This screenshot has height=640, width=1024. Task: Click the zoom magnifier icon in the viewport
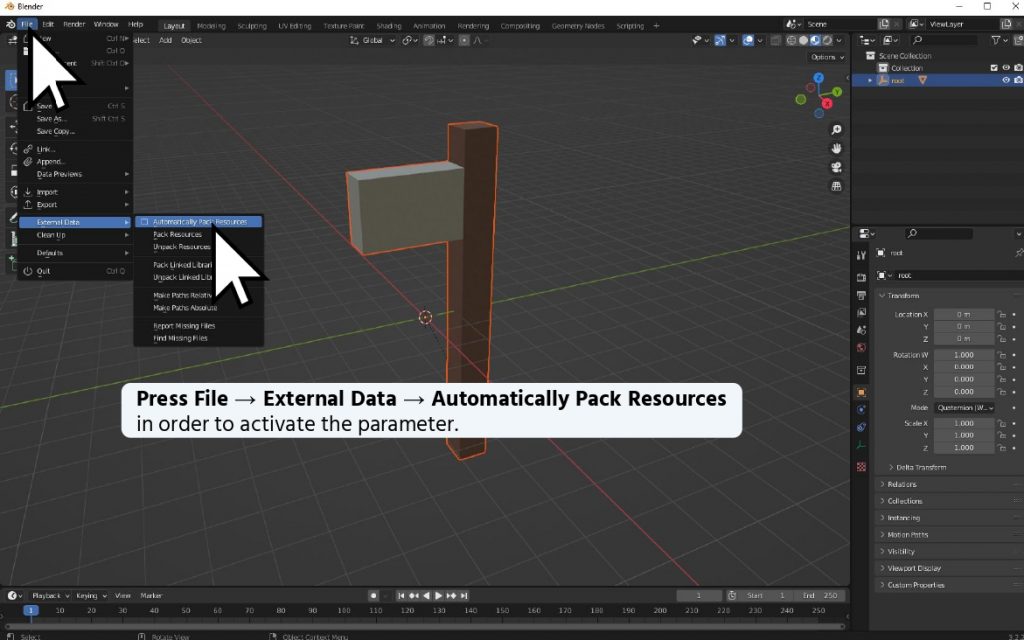(x=836, y=130)
